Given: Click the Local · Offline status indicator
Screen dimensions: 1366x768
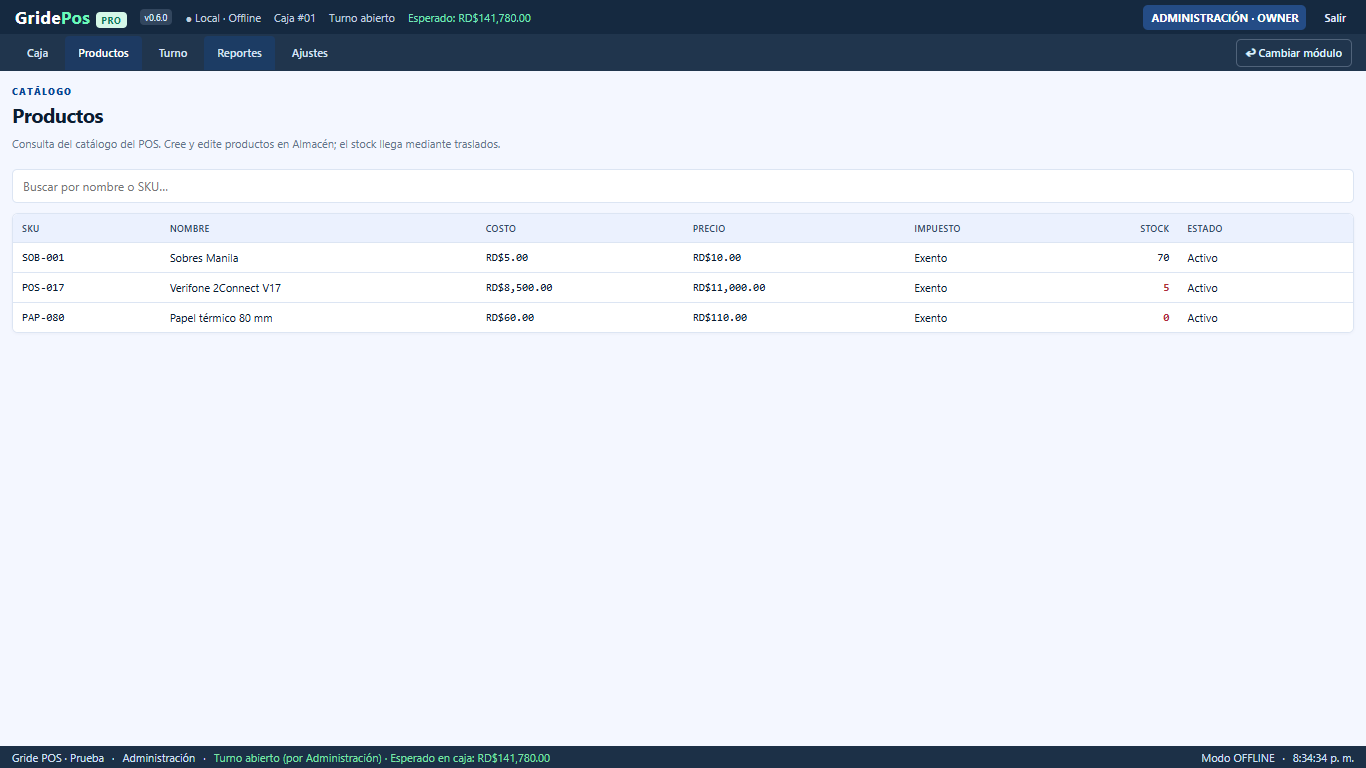Looking at the screenshot, I should (223, 18).
